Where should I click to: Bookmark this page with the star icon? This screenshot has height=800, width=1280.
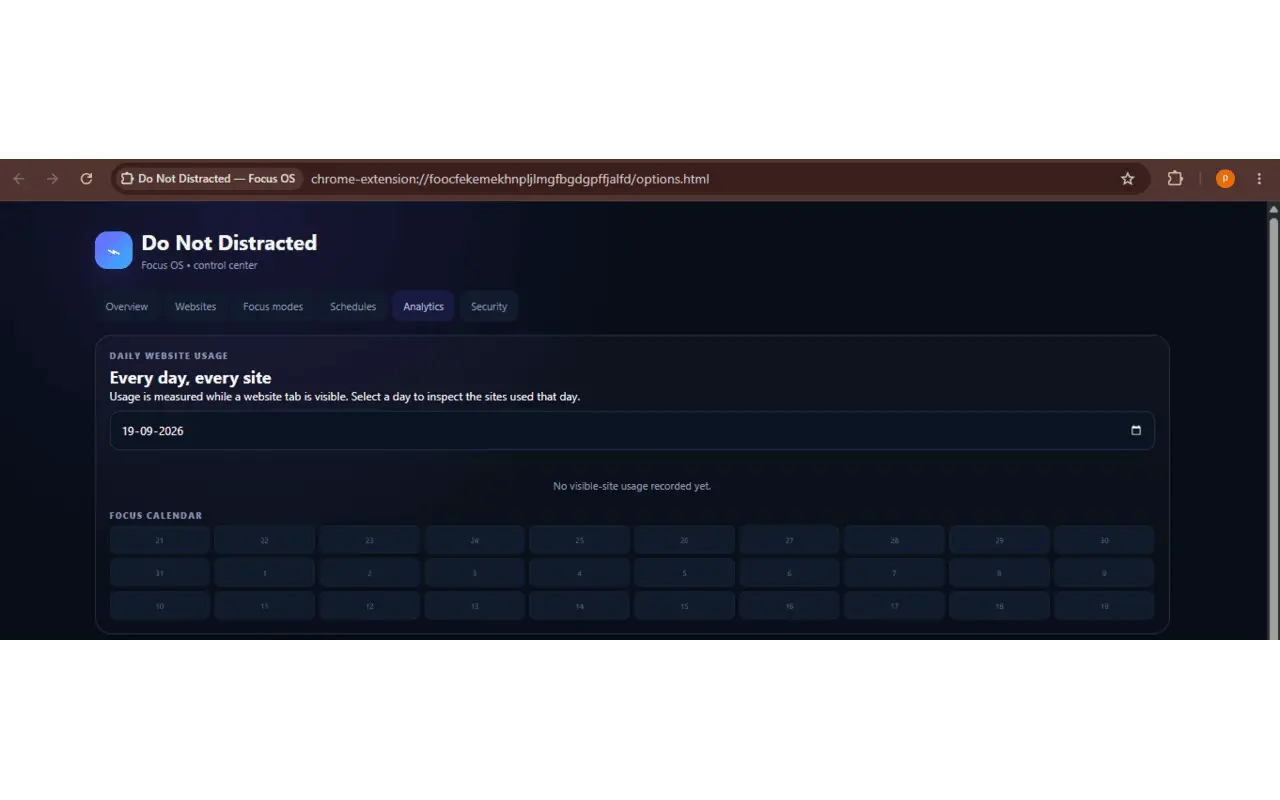[1128, 179]
